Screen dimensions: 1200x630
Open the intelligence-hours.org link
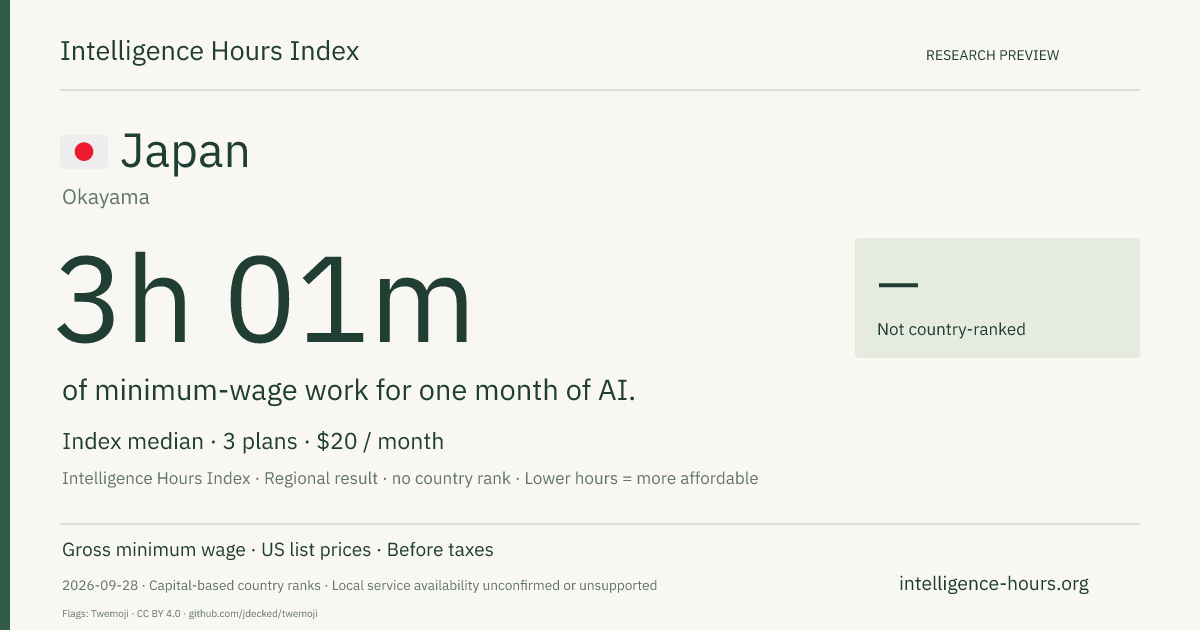994,584
